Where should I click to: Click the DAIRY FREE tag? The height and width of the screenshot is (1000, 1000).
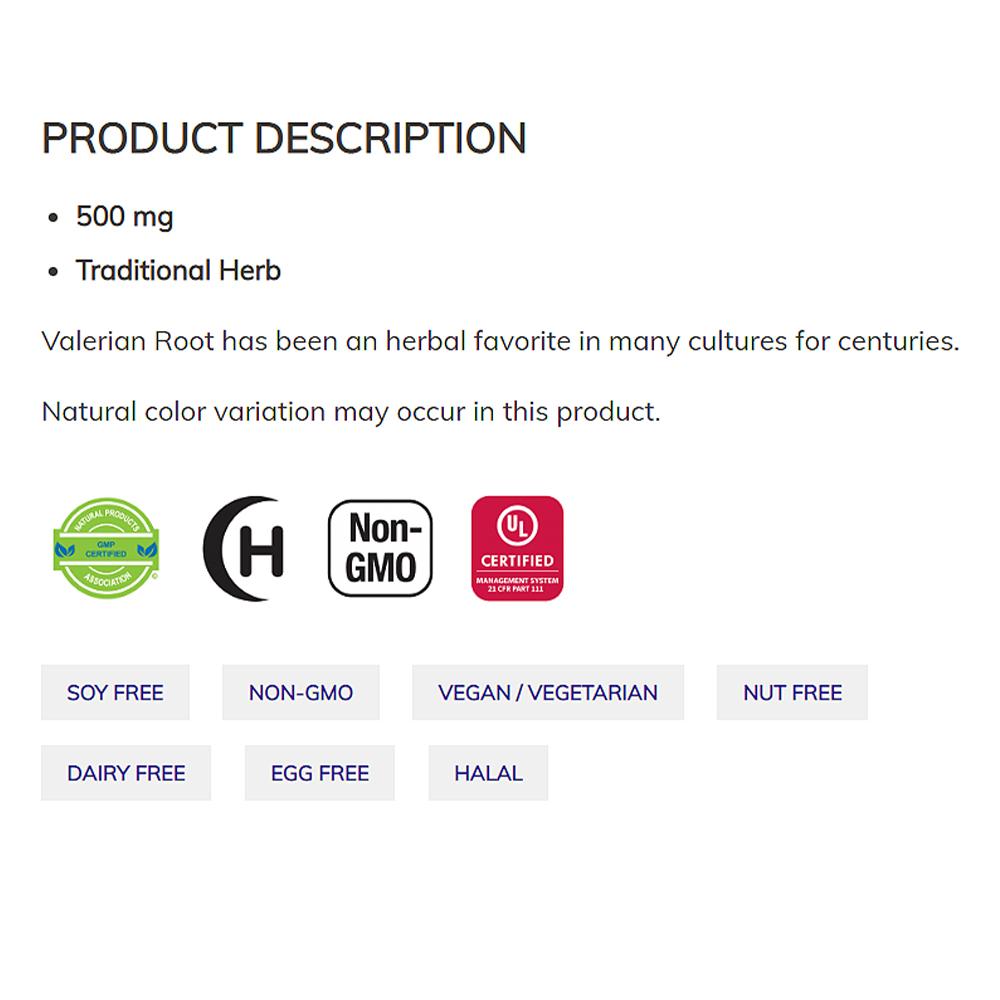coord(126,773)
